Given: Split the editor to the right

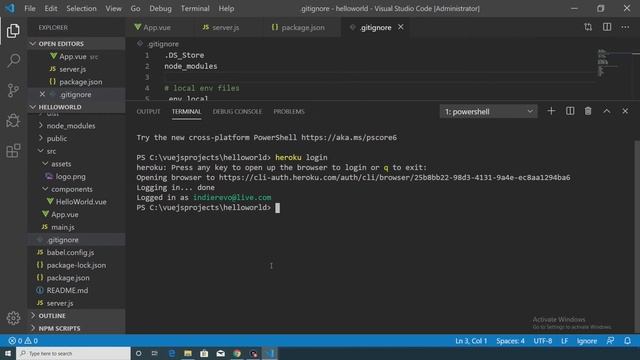Looking at the screenshot, I should click(607, 27).
